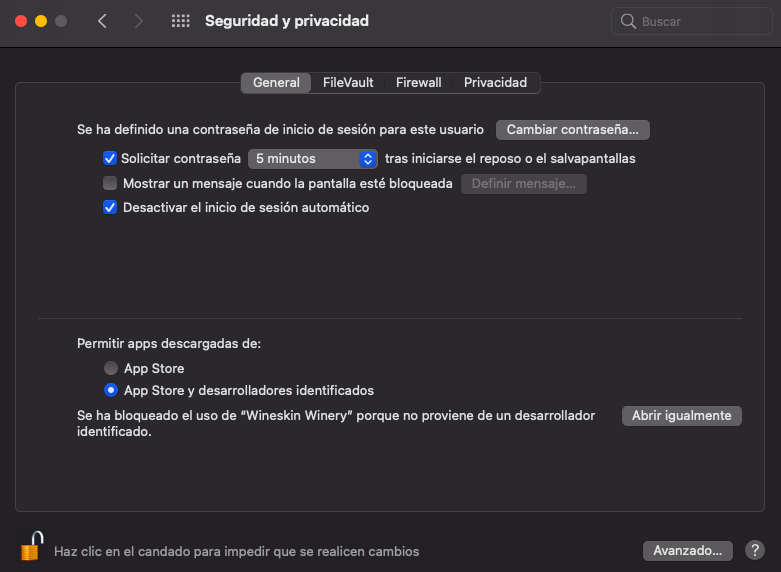Uncheck Desactivar el inicio de sesión automático

(x=110, y=208)
